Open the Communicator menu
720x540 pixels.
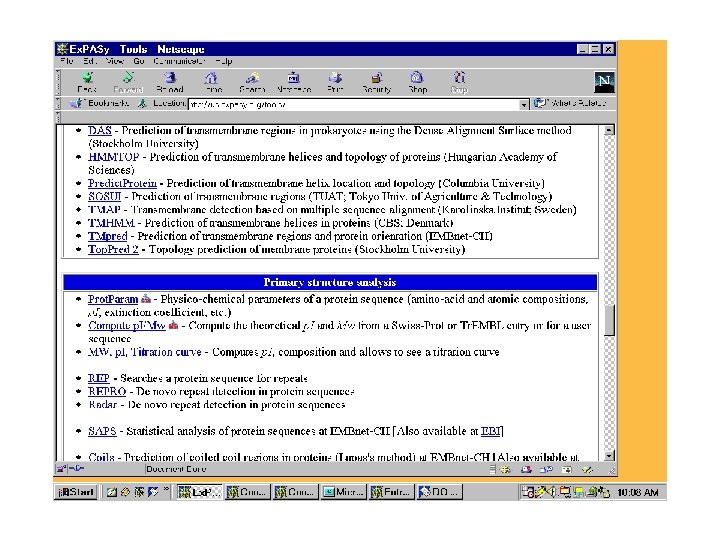tap(179, 61)
